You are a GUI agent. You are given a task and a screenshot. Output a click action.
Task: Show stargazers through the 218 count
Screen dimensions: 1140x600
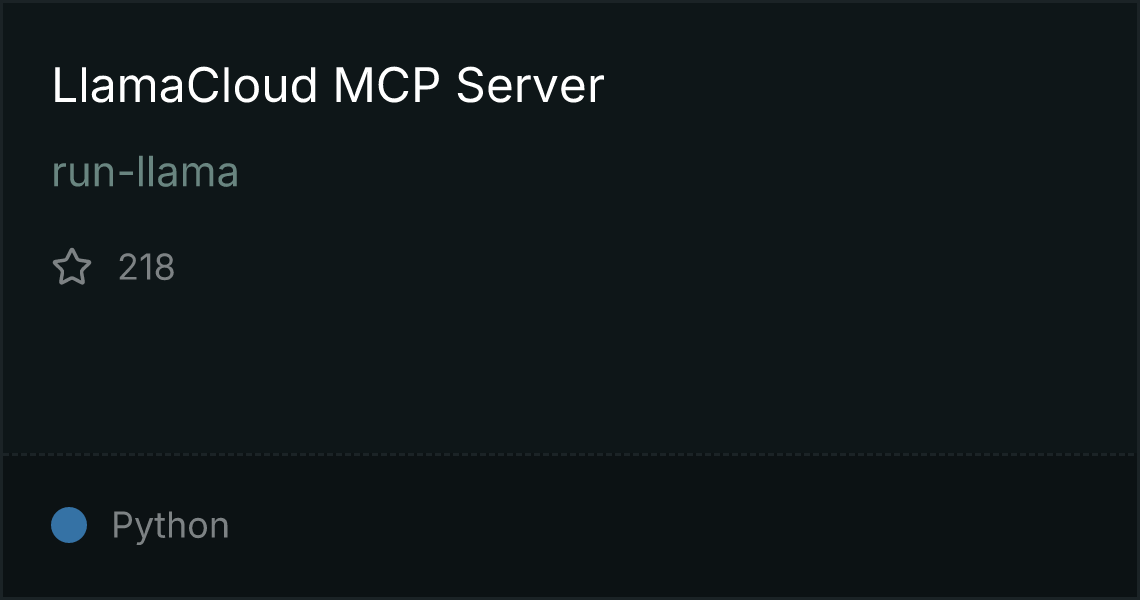point(146,267)
